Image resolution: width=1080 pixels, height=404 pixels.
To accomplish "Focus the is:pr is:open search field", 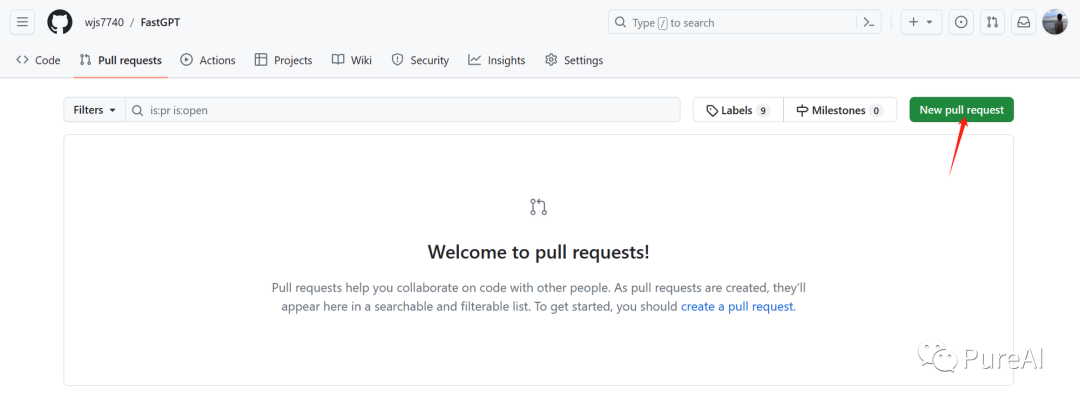I will [x=410, y=110].
